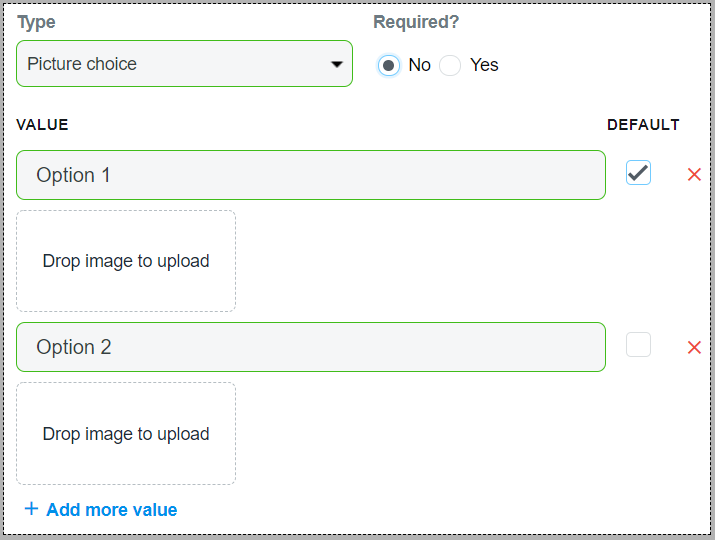Viewport: 715px width, 540px height.
Task: Open the Picture choice type dropdown
Action: pyautogui.click(x=184, y=64)
